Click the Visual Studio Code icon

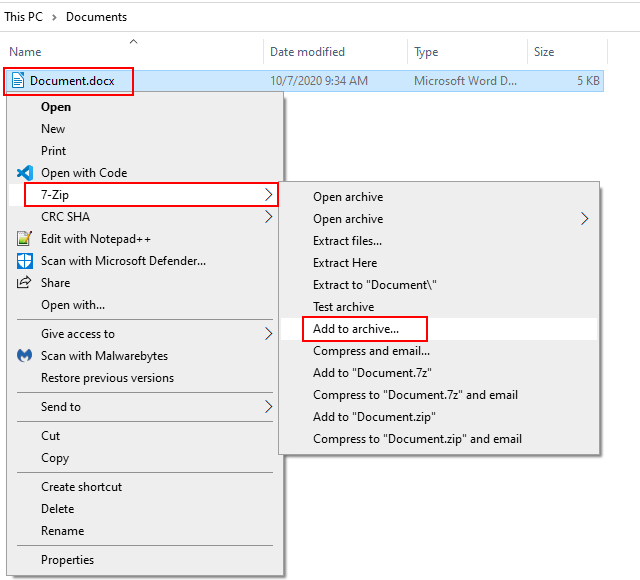coord(25,173)
